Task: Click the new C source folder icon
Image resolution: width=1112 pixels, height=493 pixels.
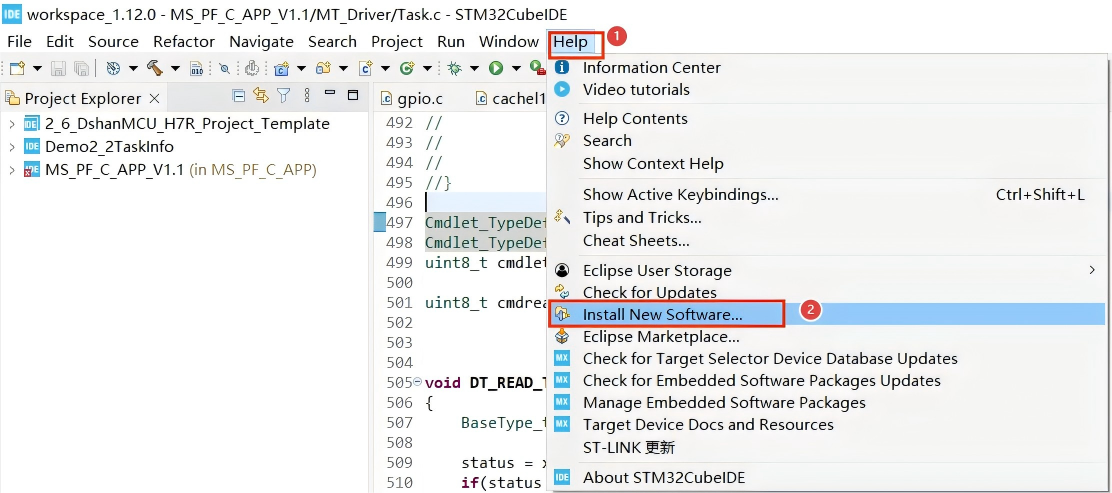Action: pos(282,68)
